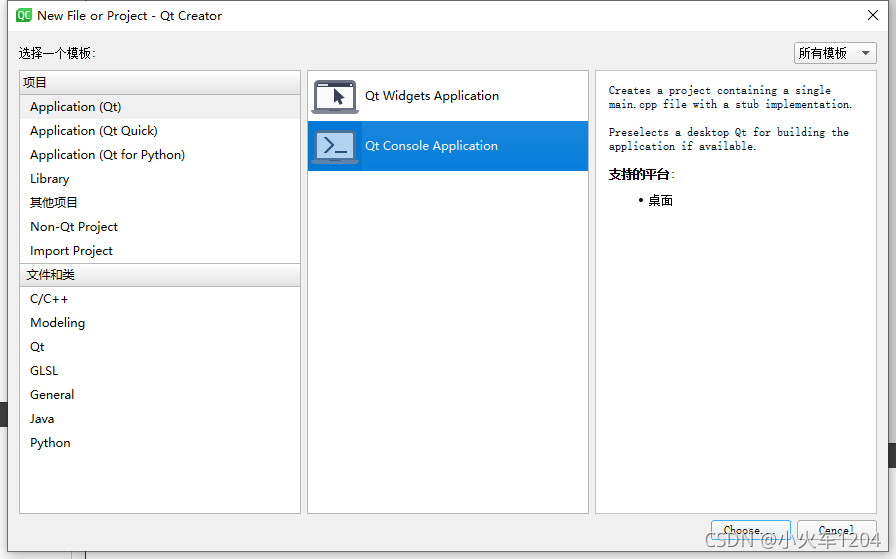Viewport: 896px width, 559px height.
Task: Select the C/C++ files category
Action: tap(159, 299)
